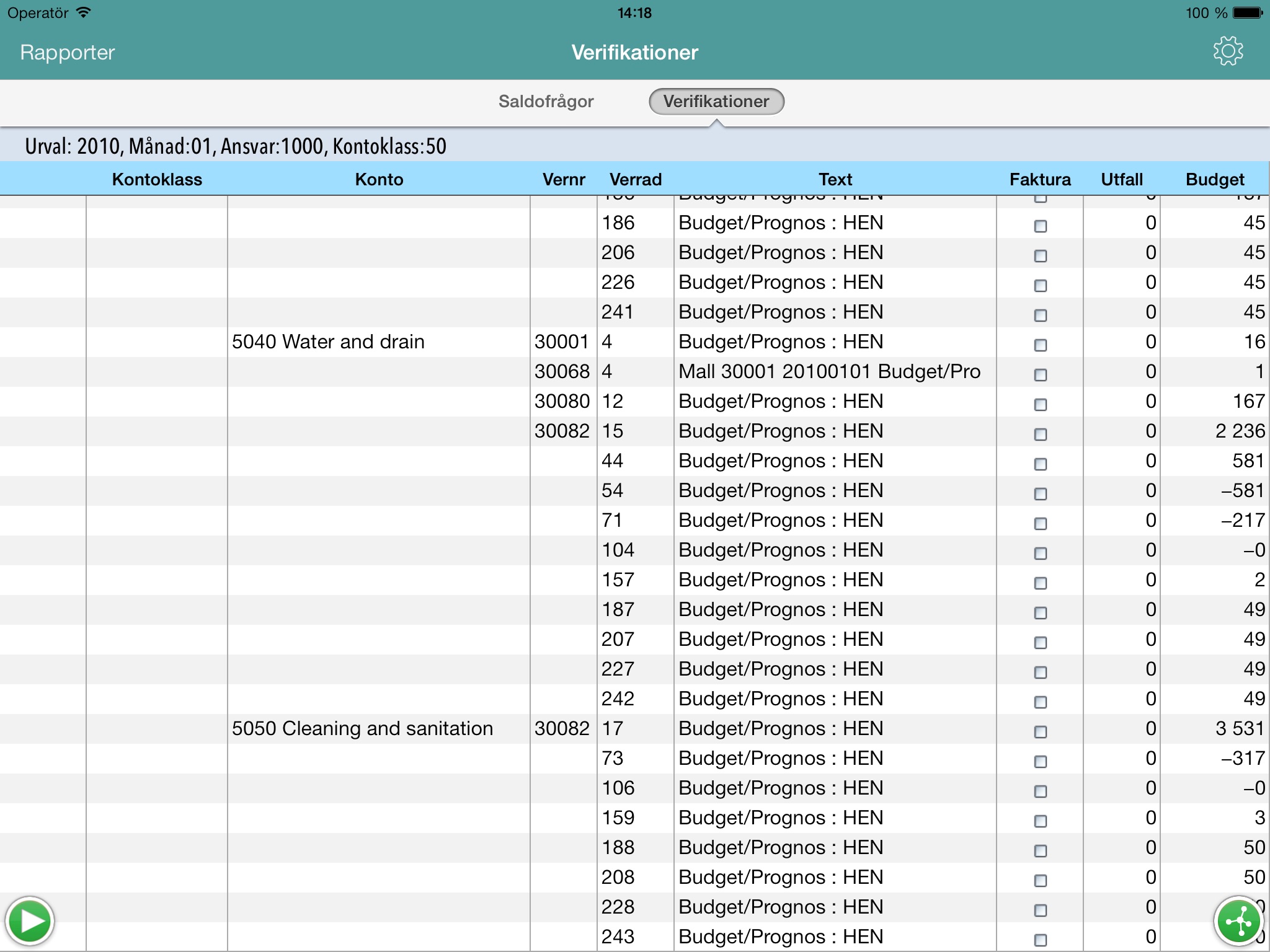Tap the green share network icon
1270x952 pixels.
pos(1238,921)
